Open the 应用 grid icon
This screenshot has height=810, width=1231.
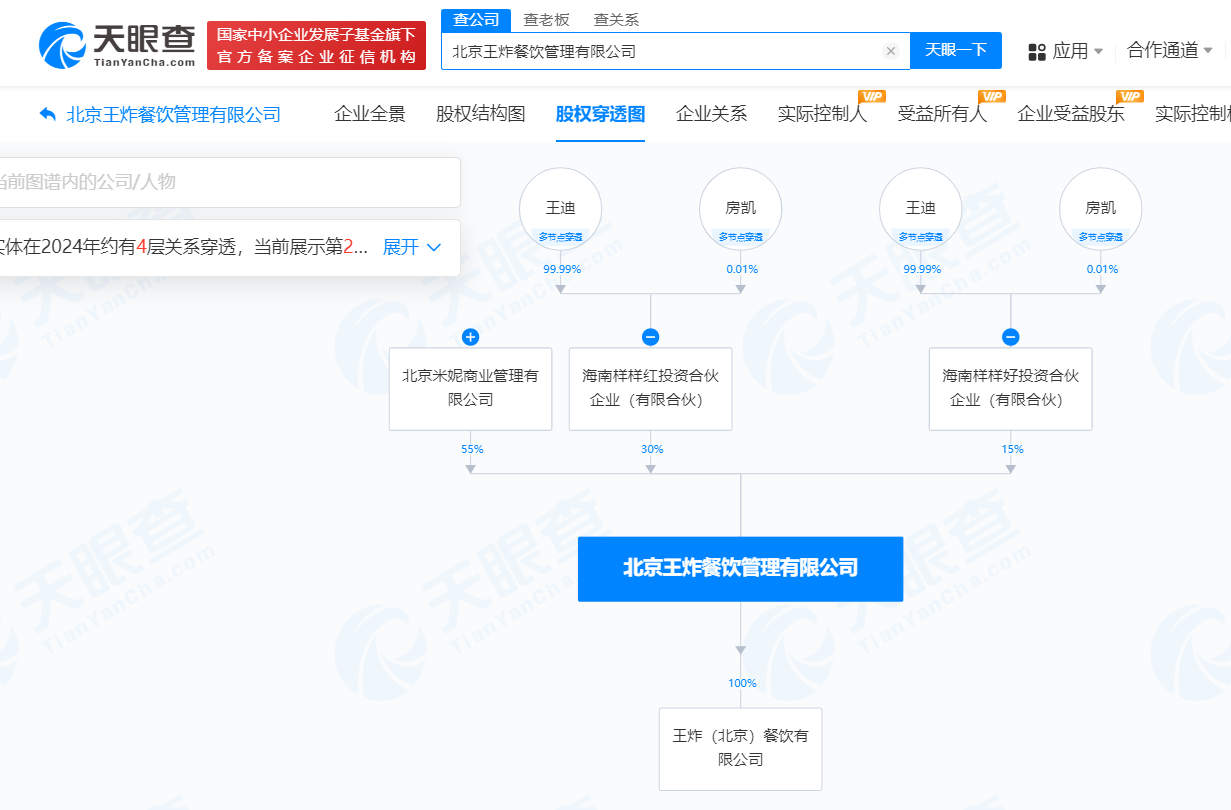click(1038, 52)
